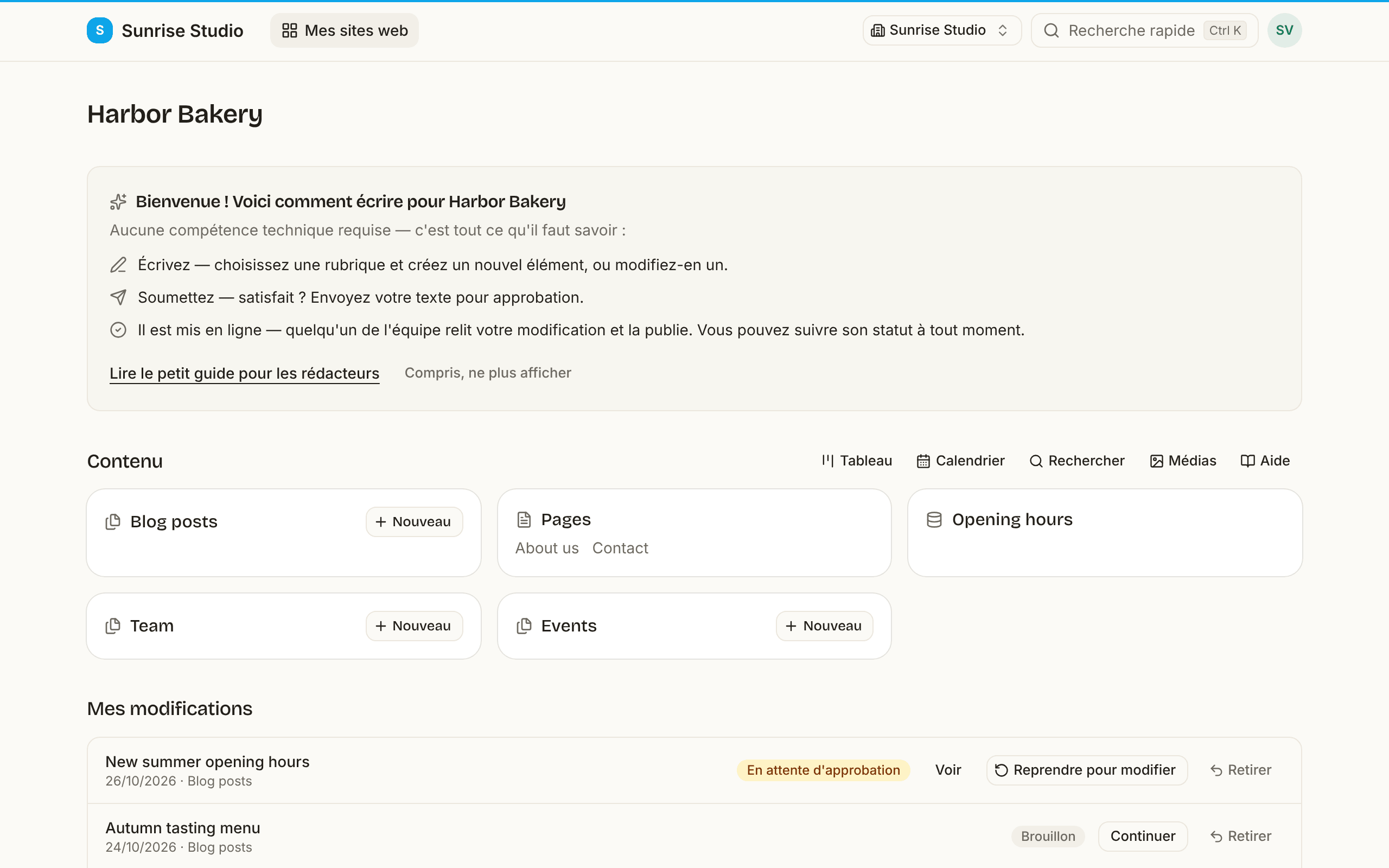The height and width of the screenshot is (868, 1389).
Task: Open the Calendrier view
Action: point(960,461)
